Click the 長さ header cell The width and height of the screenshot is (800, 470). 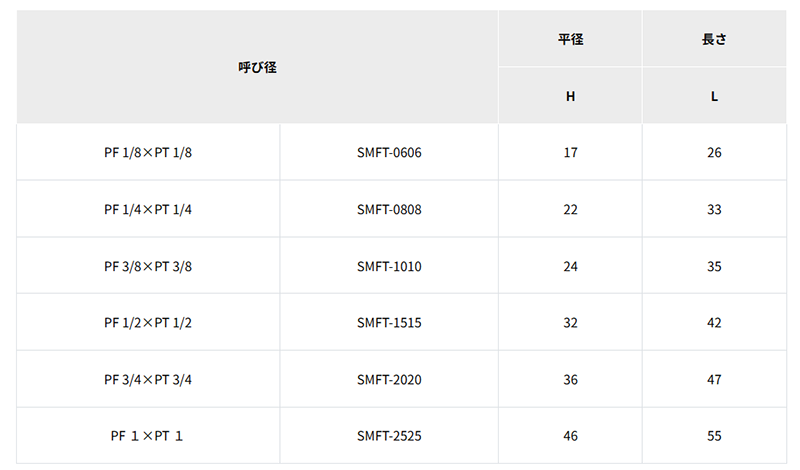714,39
